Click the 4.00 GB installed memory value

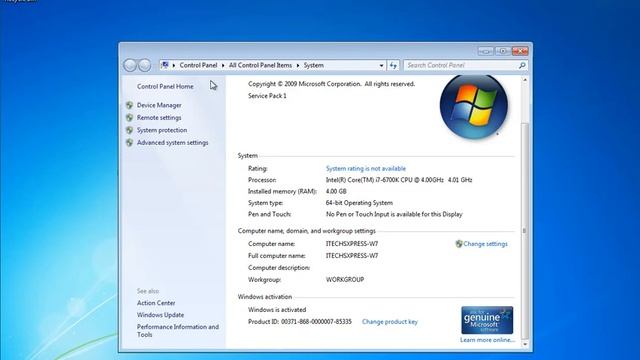pos(336,191)
